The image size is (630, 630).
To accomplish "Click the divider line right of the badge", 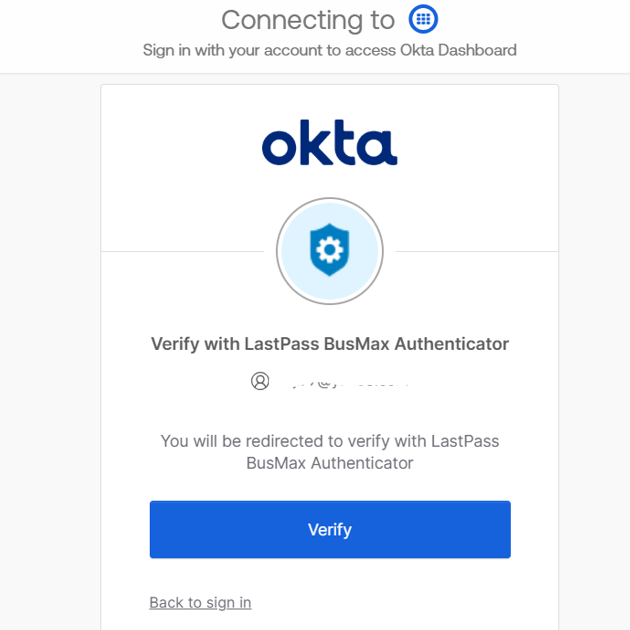I will [470, 251].
